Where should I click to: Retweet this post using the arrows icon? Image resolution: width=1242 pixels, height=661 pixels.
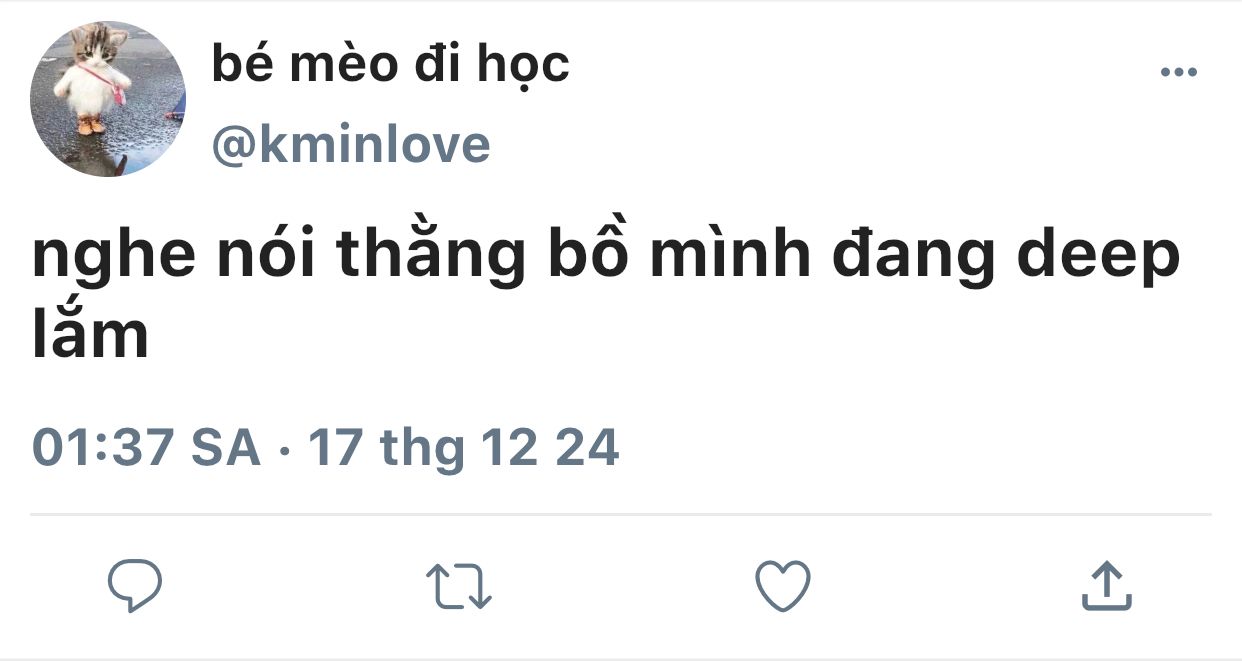[459, 587]
